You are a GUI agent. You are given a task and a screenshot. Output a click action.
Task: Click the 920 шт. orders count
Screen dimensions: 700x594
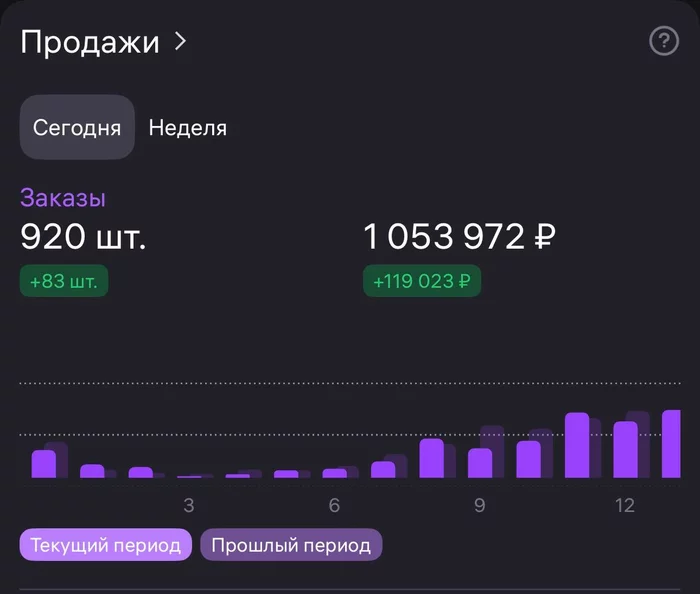click(x=83, y=237)
